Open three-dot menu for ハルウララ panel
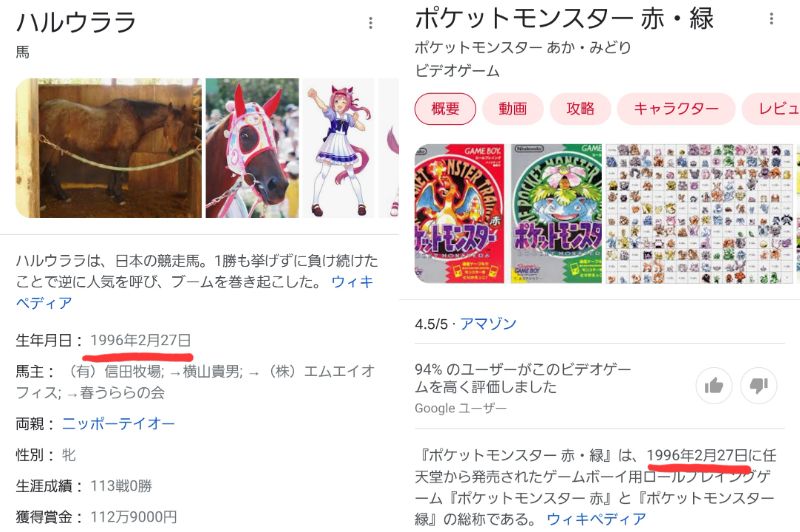This screenshot has width=800, height=532. [x=371, y=23]
